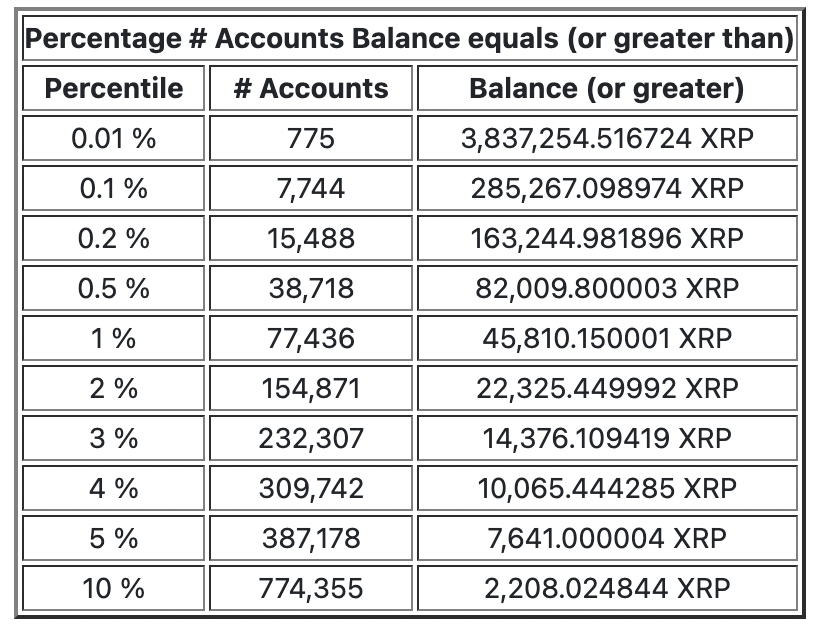Click the 285,267.098974 XRP balance
816x628 pixels.
click(x=607, y=188)
